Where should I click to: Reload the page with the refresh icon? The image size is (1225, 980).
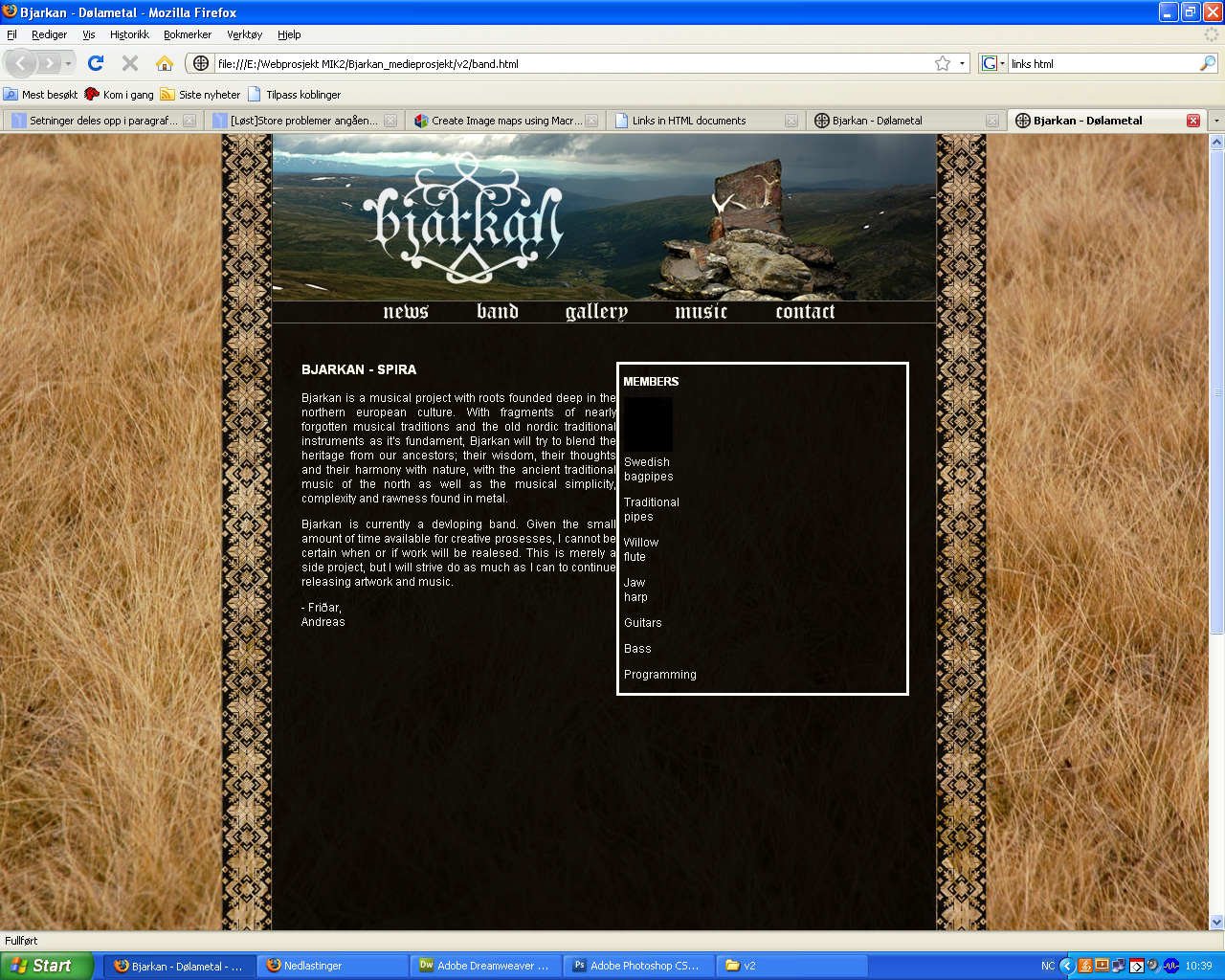pyautogui.click(x=95, y=63)
